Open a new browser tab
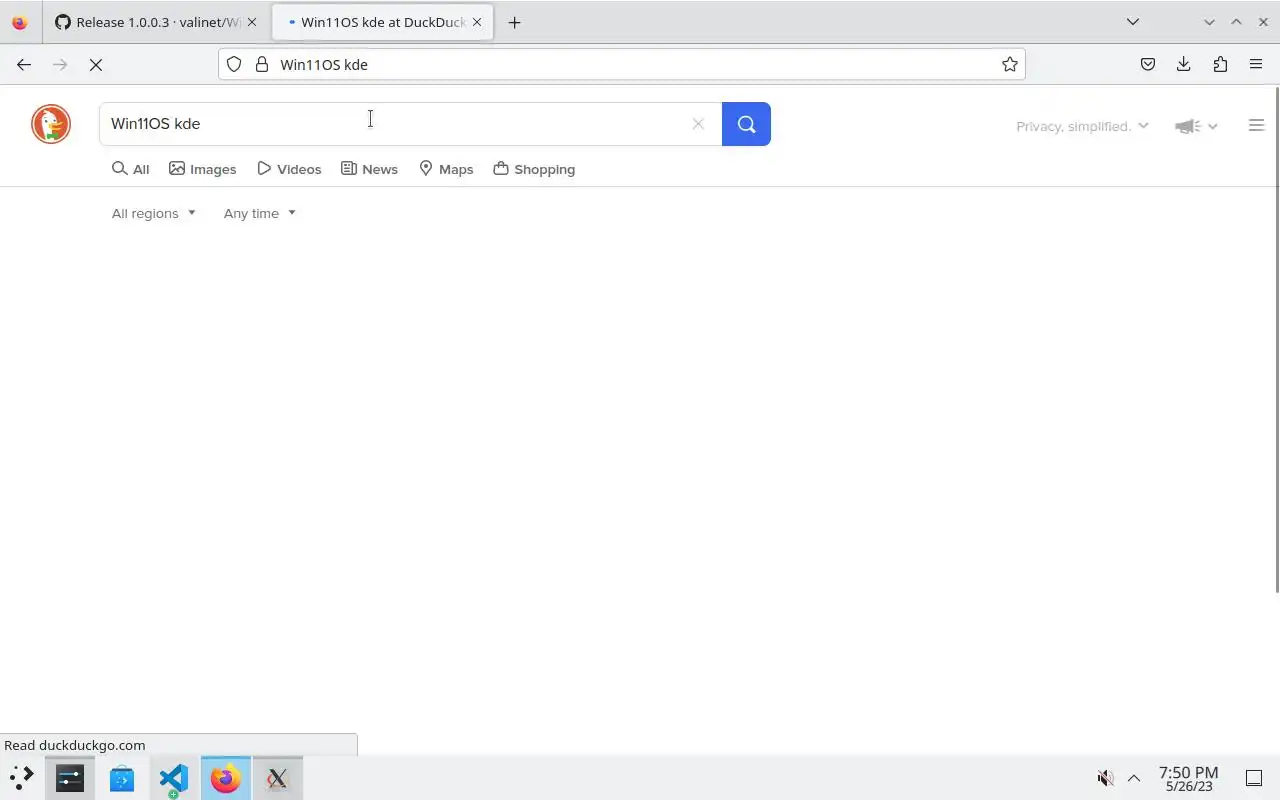This screenshot has height=800, width=1280. 514,22
